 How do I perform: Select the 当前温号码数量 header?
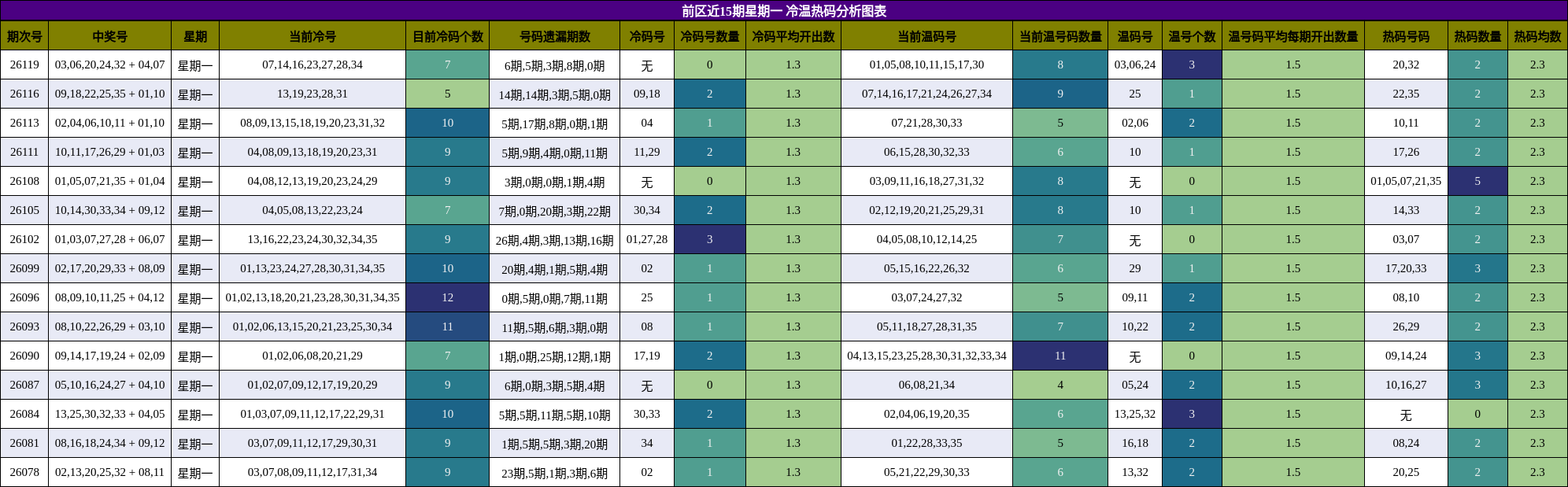pyautogui.click(x=1060, y=36)
